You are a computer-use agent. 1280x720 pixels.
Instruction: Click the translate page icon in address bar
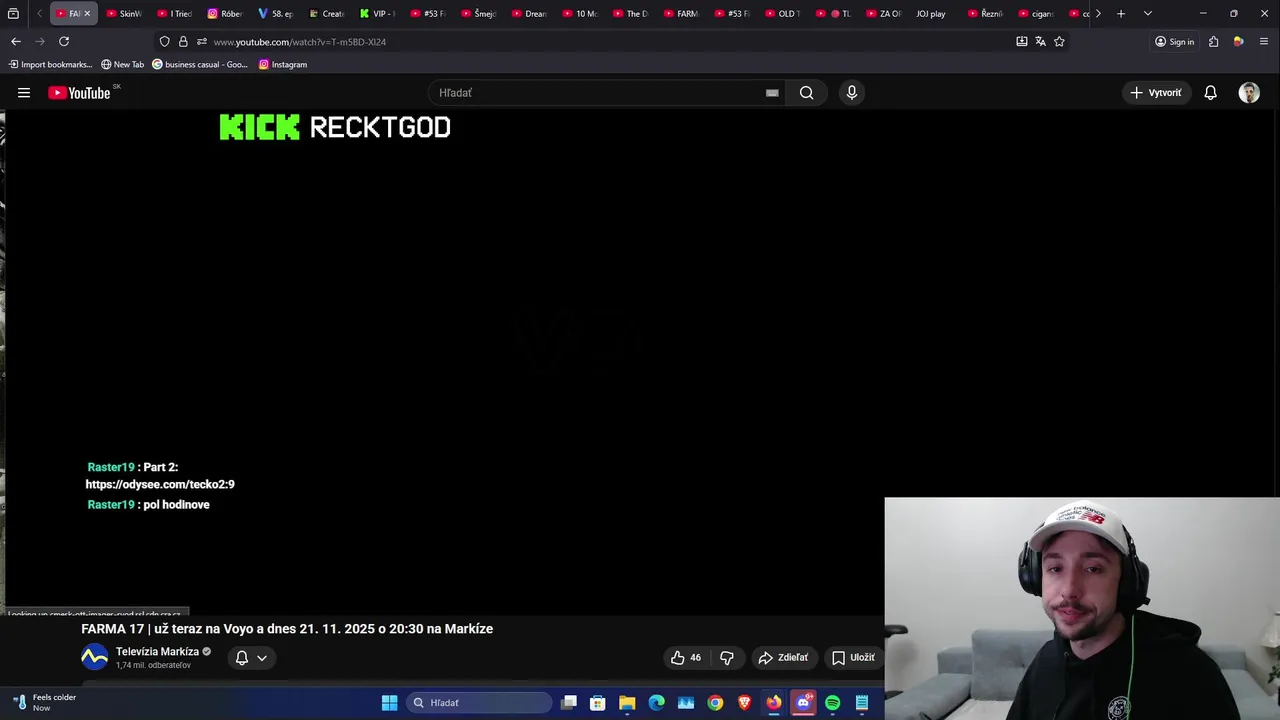pos(1040,41)
